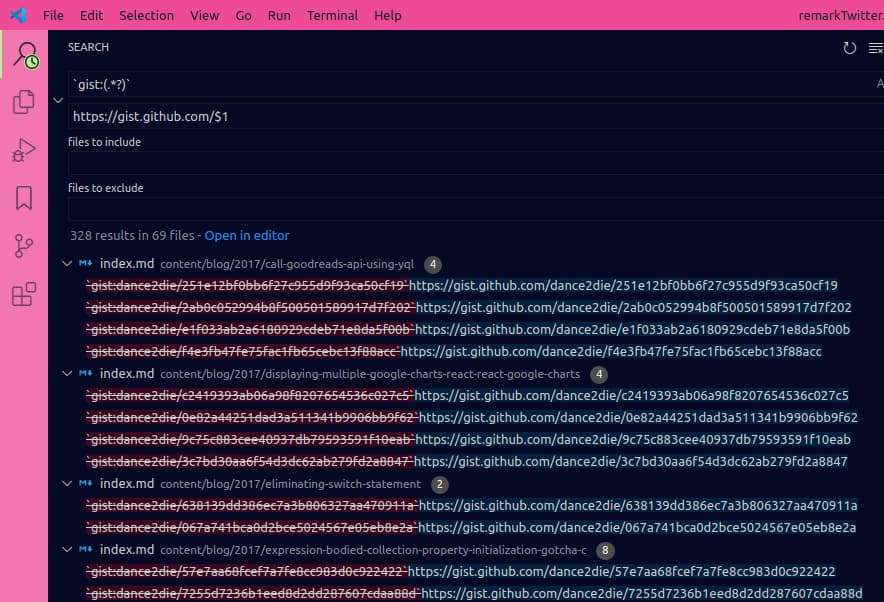Open the Source Control view

(24, 246)
